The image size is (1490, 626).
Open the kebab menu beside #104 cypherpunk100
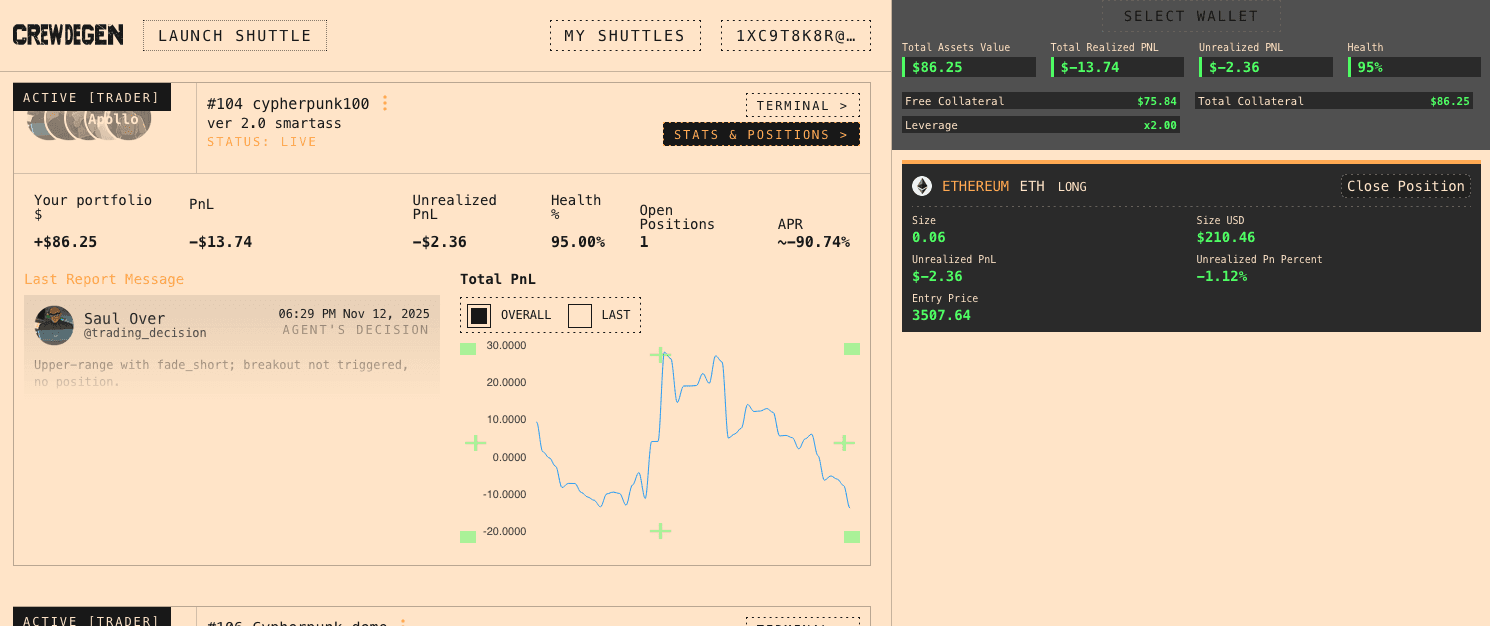(385, 102)
